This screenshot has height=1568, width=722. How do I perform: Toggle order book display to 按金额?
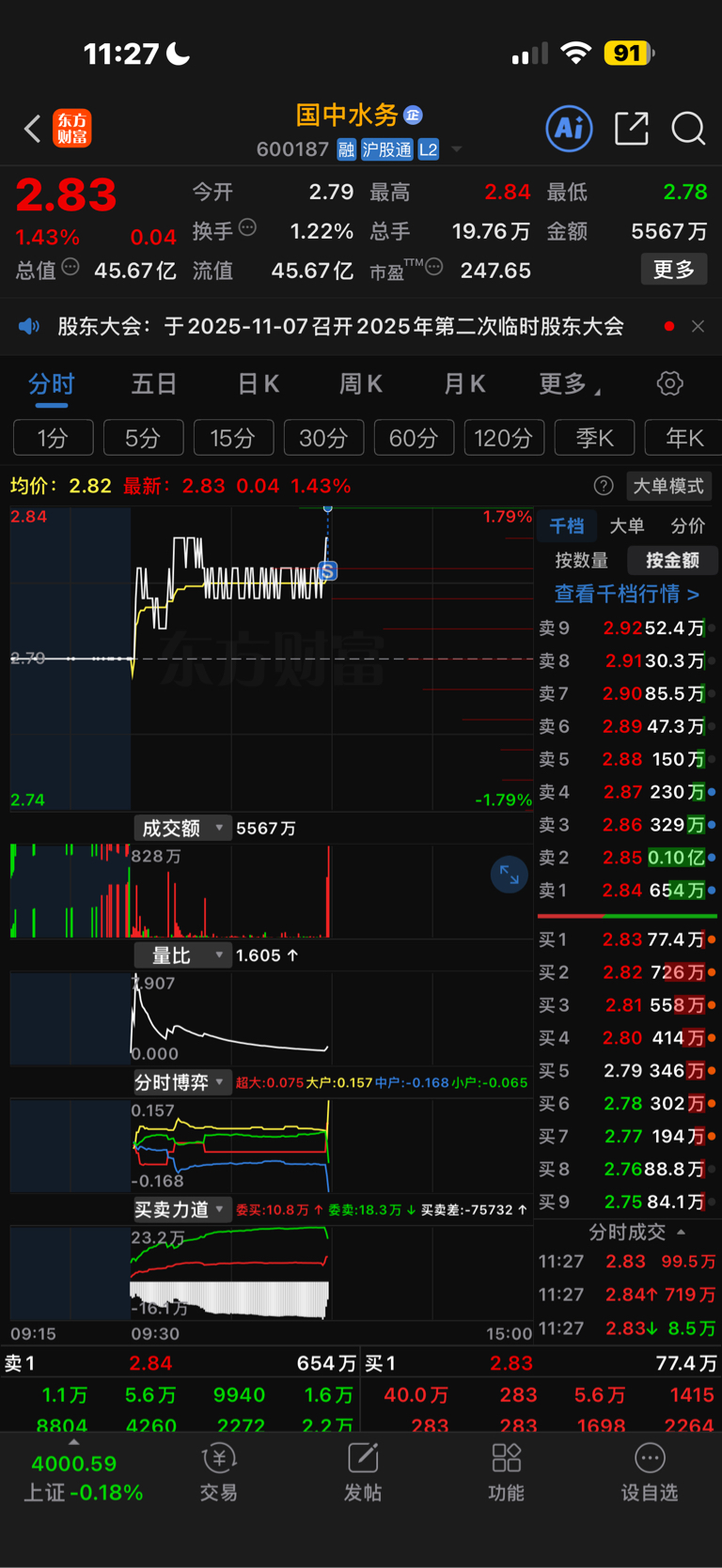tap(672, 561)
